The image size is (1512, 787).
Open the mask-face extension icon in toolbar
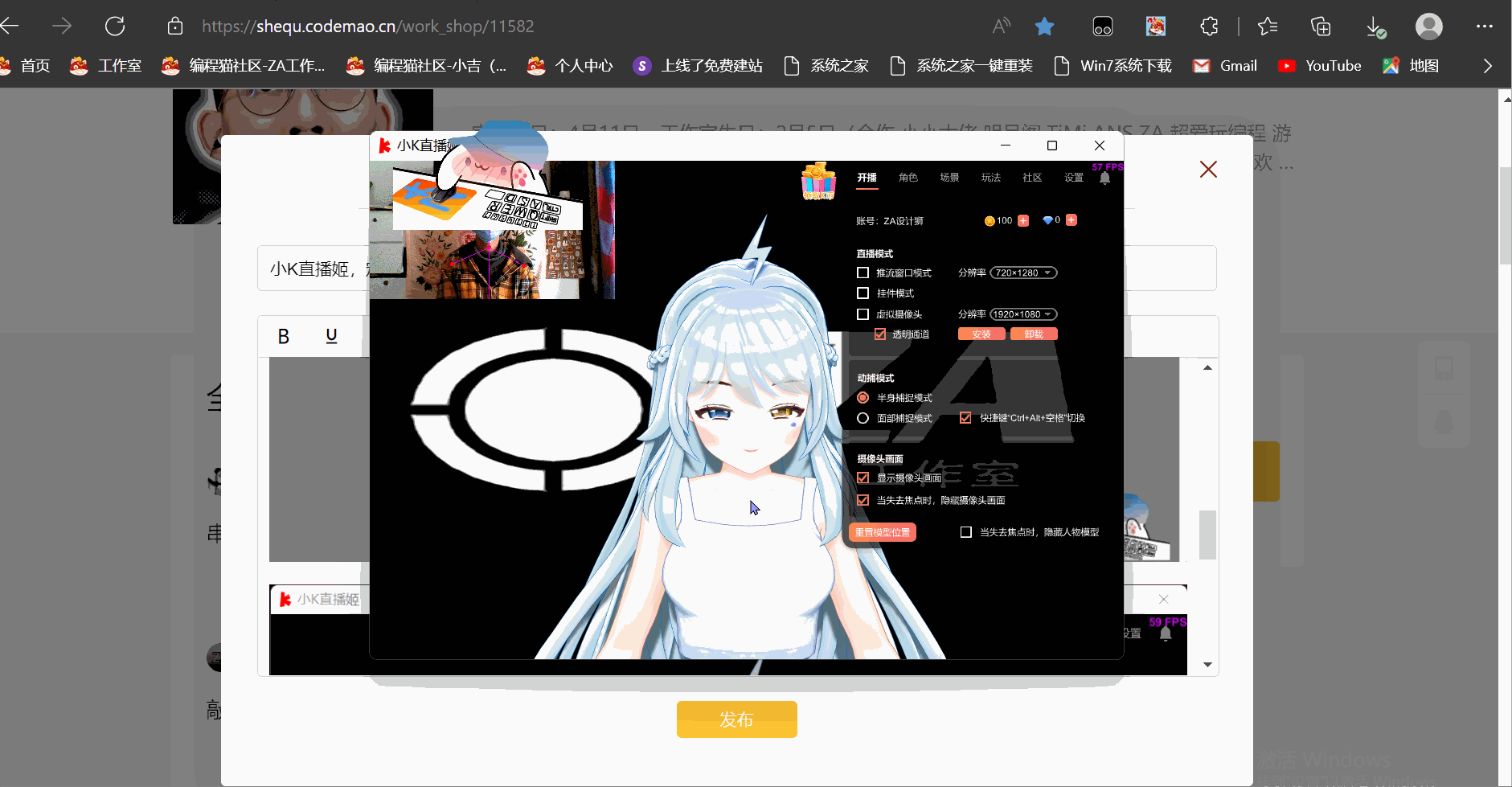point(1102,27)
